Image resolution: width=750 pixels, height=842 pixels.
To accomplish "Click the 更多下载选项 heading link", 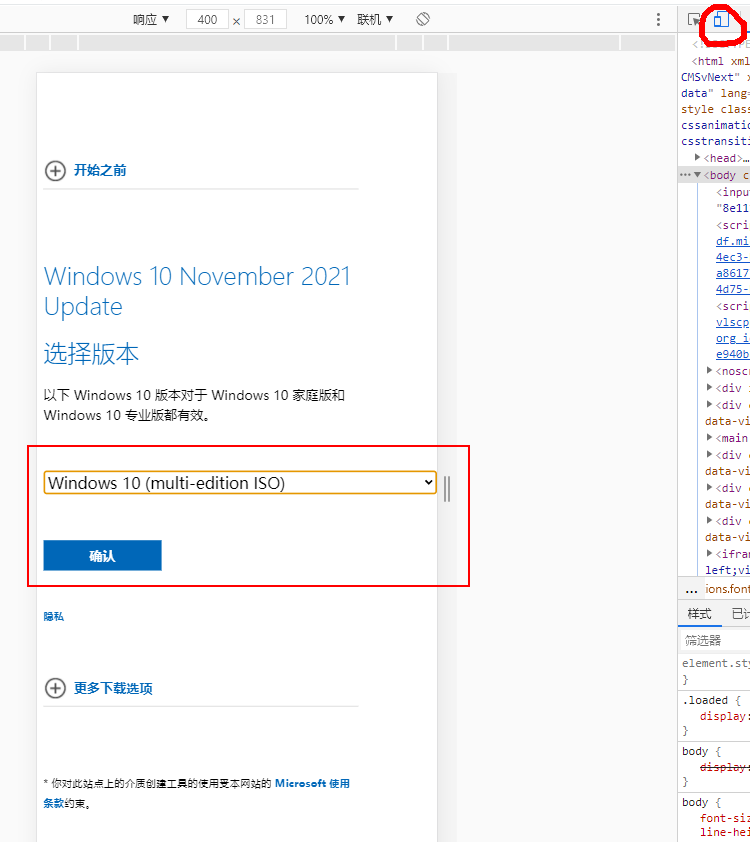I will point(113,688).
